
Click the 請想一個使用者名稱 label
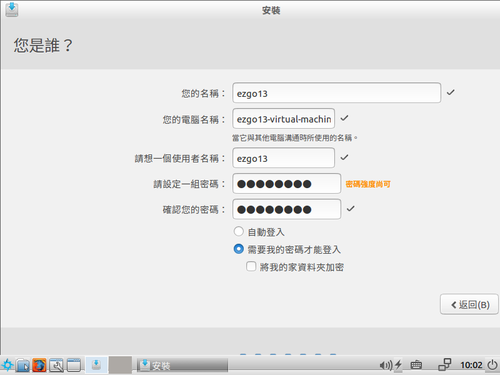[180, 158]
